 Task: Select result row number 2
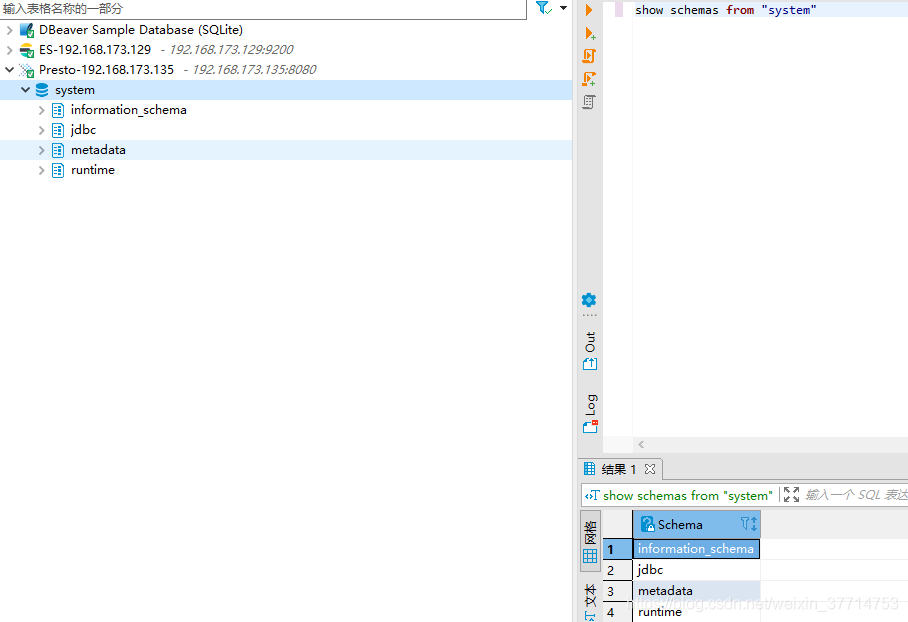click(617, 570)
